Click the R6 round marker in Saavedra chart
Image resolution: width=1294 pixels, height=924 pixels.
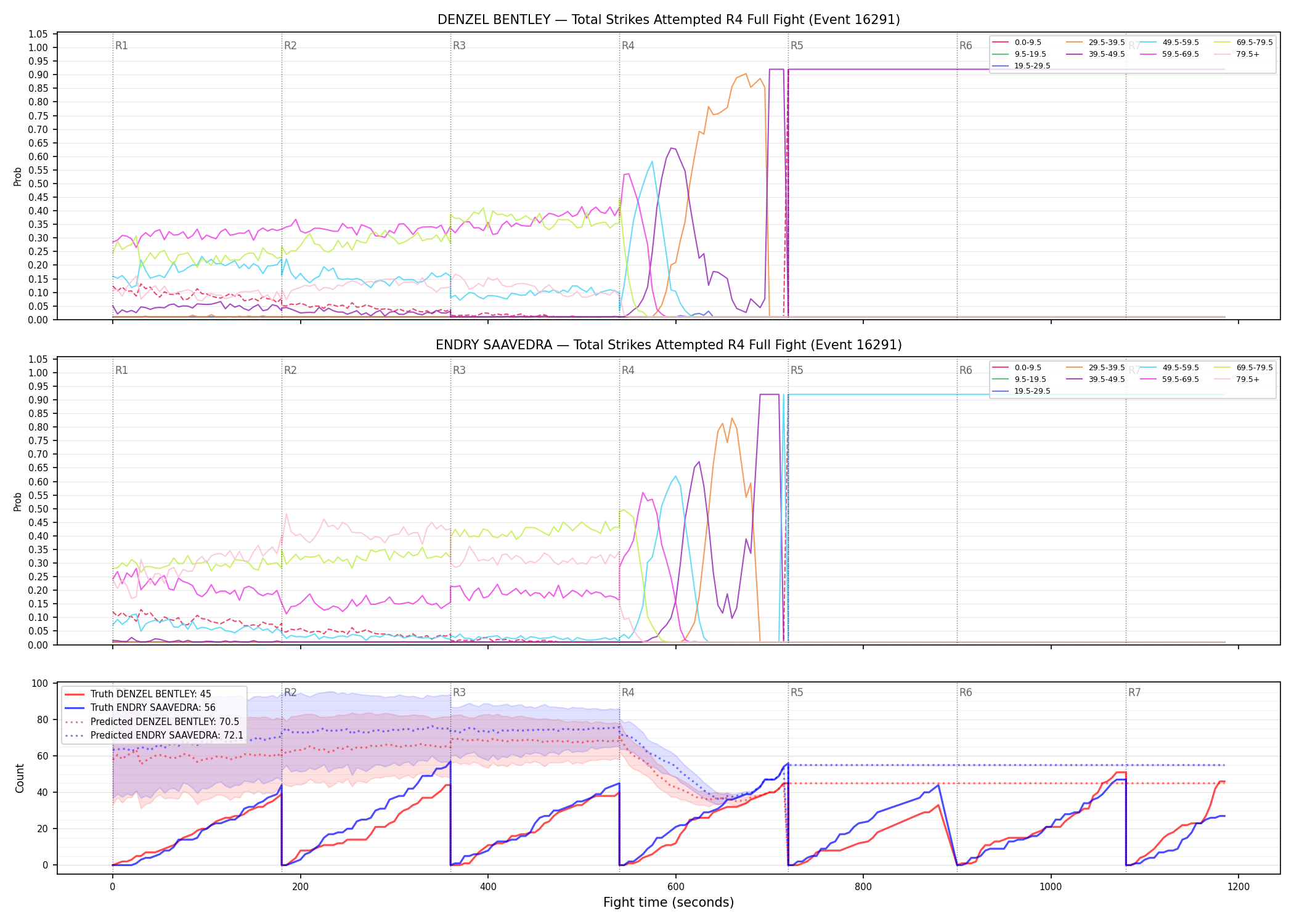[x=966, y=370]
